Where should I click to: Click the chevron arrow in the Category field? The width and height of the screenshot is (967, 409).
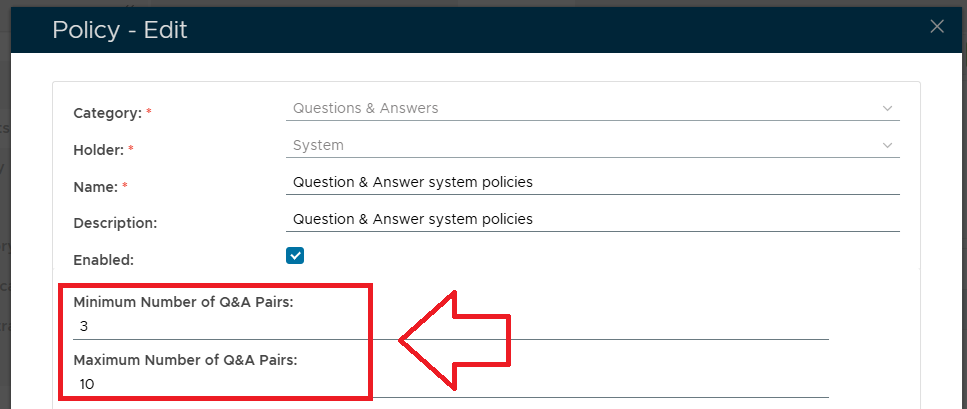(887, 108)
